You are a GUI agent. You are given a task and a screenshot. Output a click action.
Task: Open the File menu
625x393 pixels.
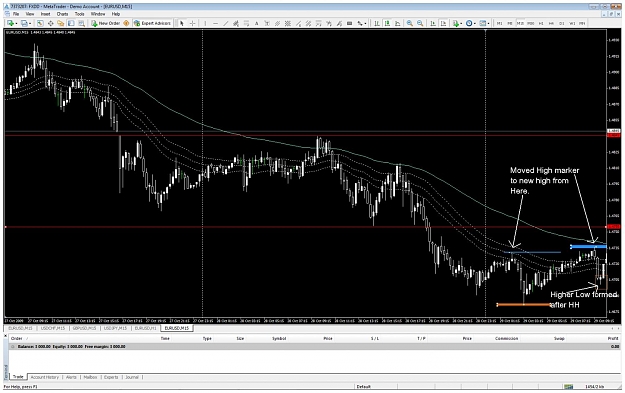click(x=16, y=14)
